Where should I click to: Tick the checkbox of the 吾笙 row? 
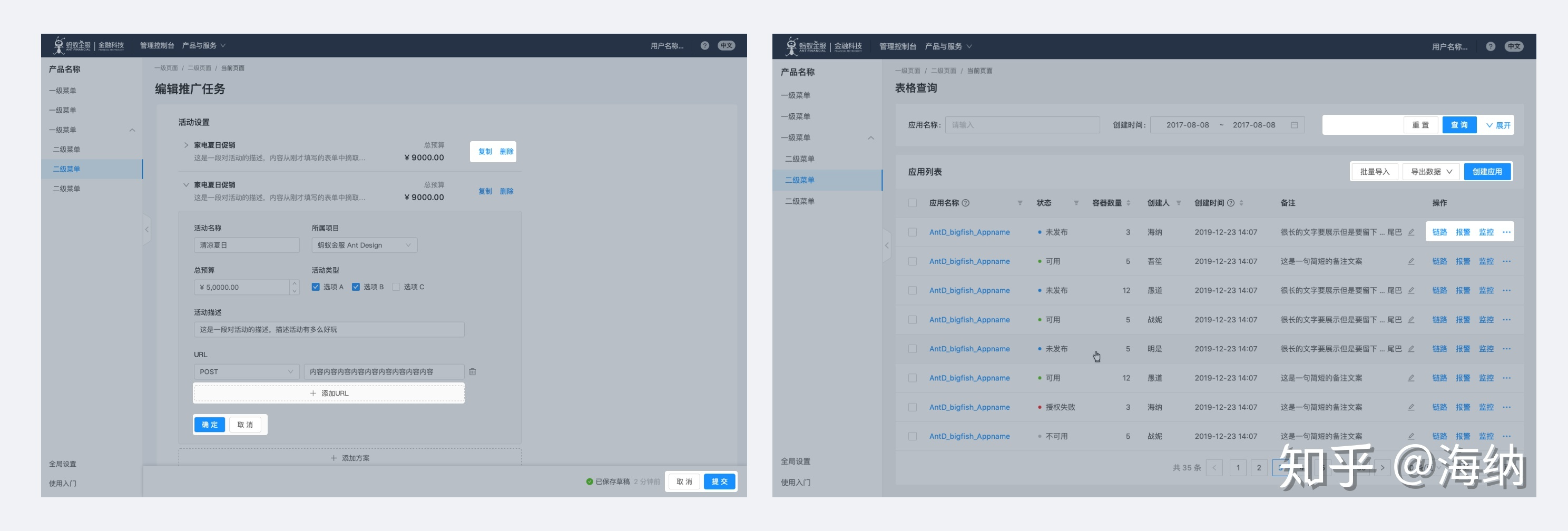pos(912,261)
